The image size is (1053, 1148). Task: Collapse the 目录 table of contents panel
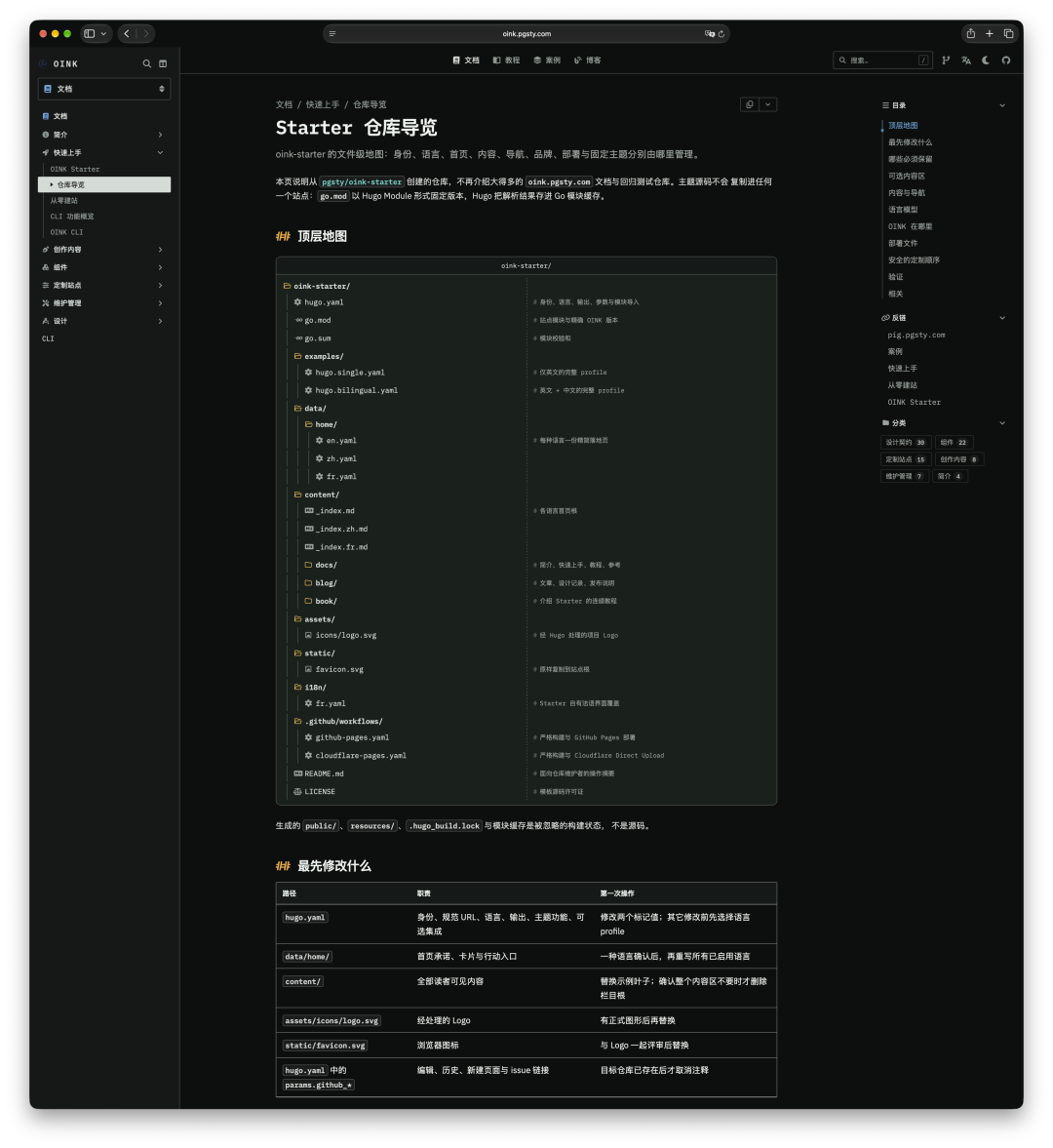tap(1001, 105)
